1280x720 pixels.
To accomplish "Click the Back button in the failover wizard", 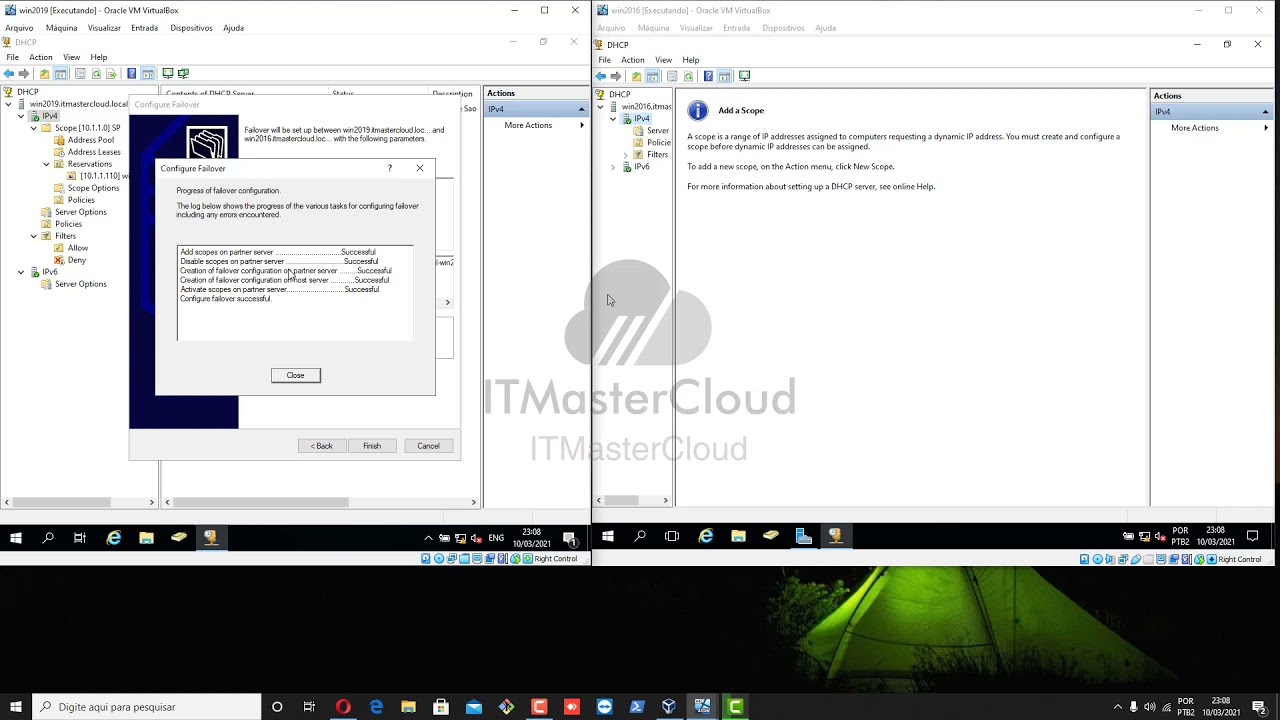I will click(x=322, y=446).
